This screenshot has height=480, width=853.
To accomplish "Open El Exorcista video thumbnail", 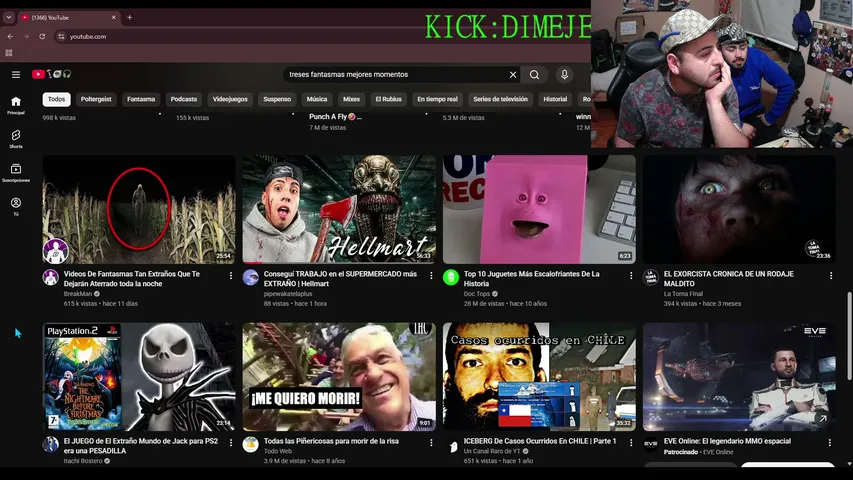I will (x=739, y=210).
